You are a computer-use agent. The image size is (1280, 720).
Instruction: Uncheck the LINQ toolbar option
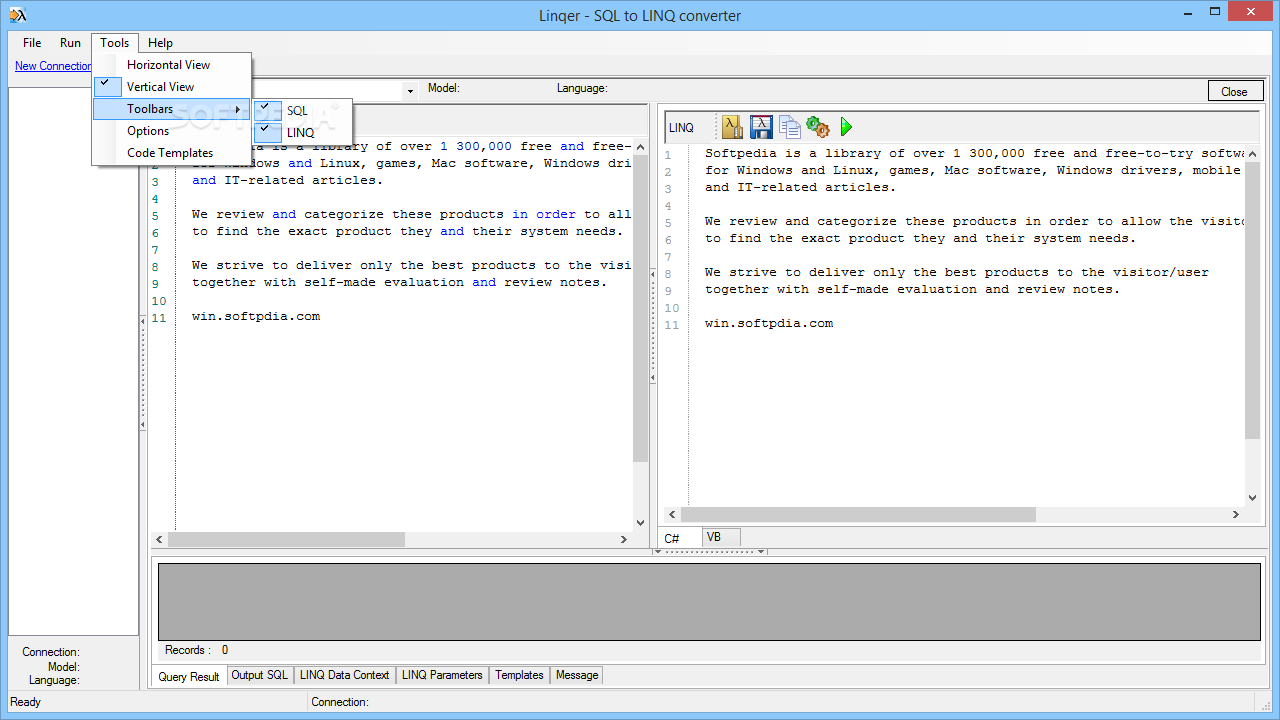coord(302,132)
